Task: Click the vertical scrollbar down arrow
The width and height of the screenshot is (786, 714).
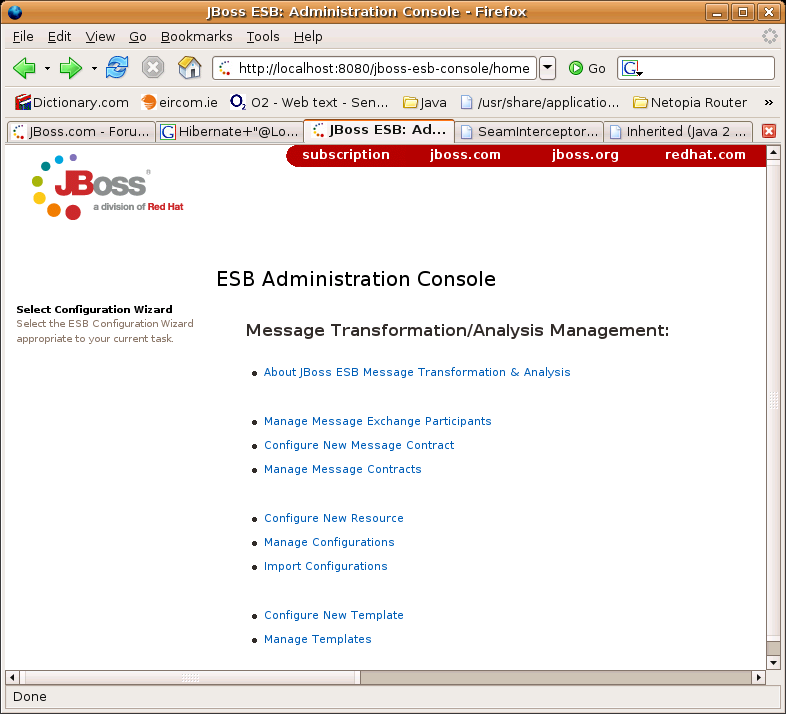Action: click(x=773, y=662)
